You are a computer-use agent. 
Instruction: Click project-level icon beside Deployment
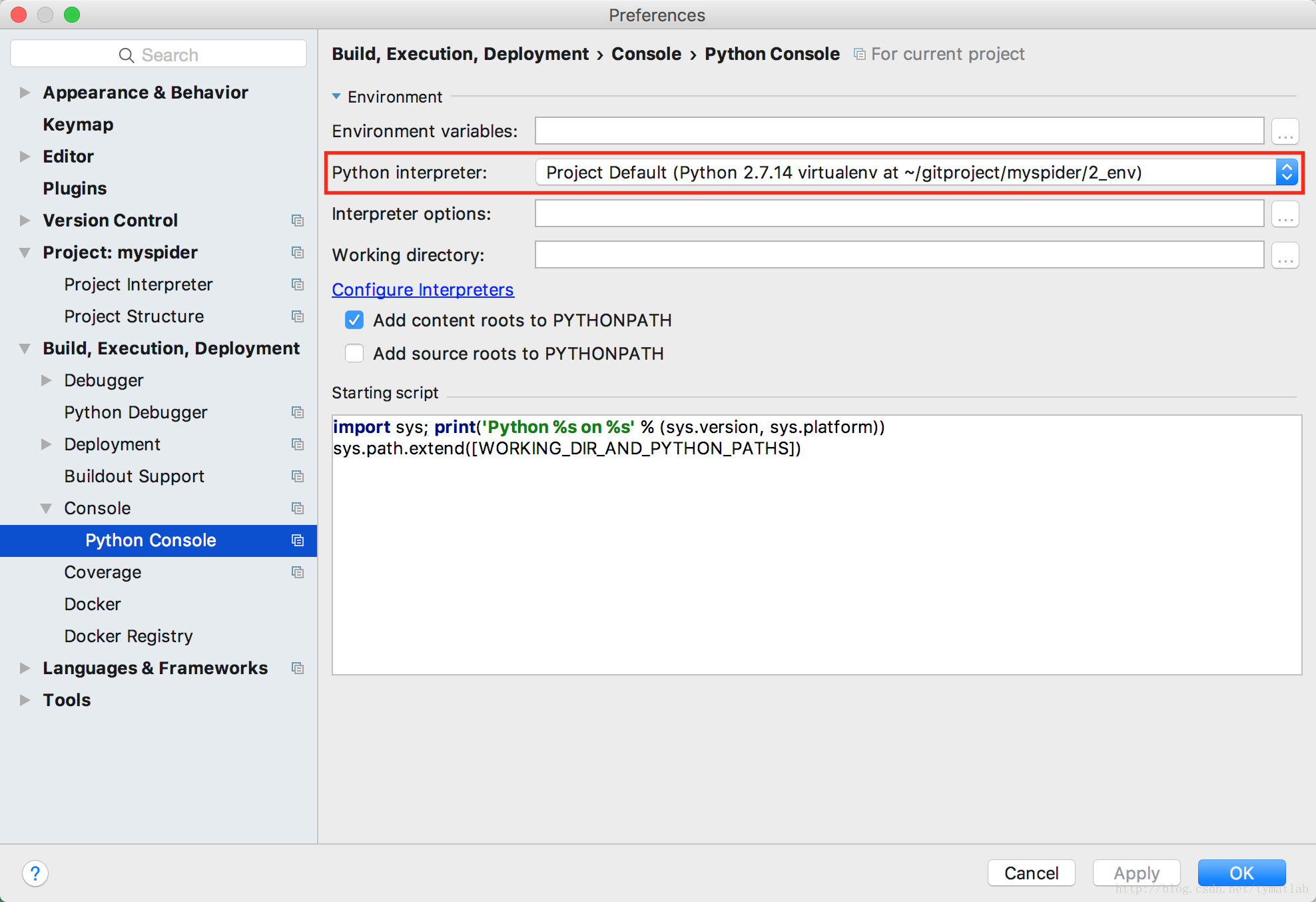tap(298, 444)
